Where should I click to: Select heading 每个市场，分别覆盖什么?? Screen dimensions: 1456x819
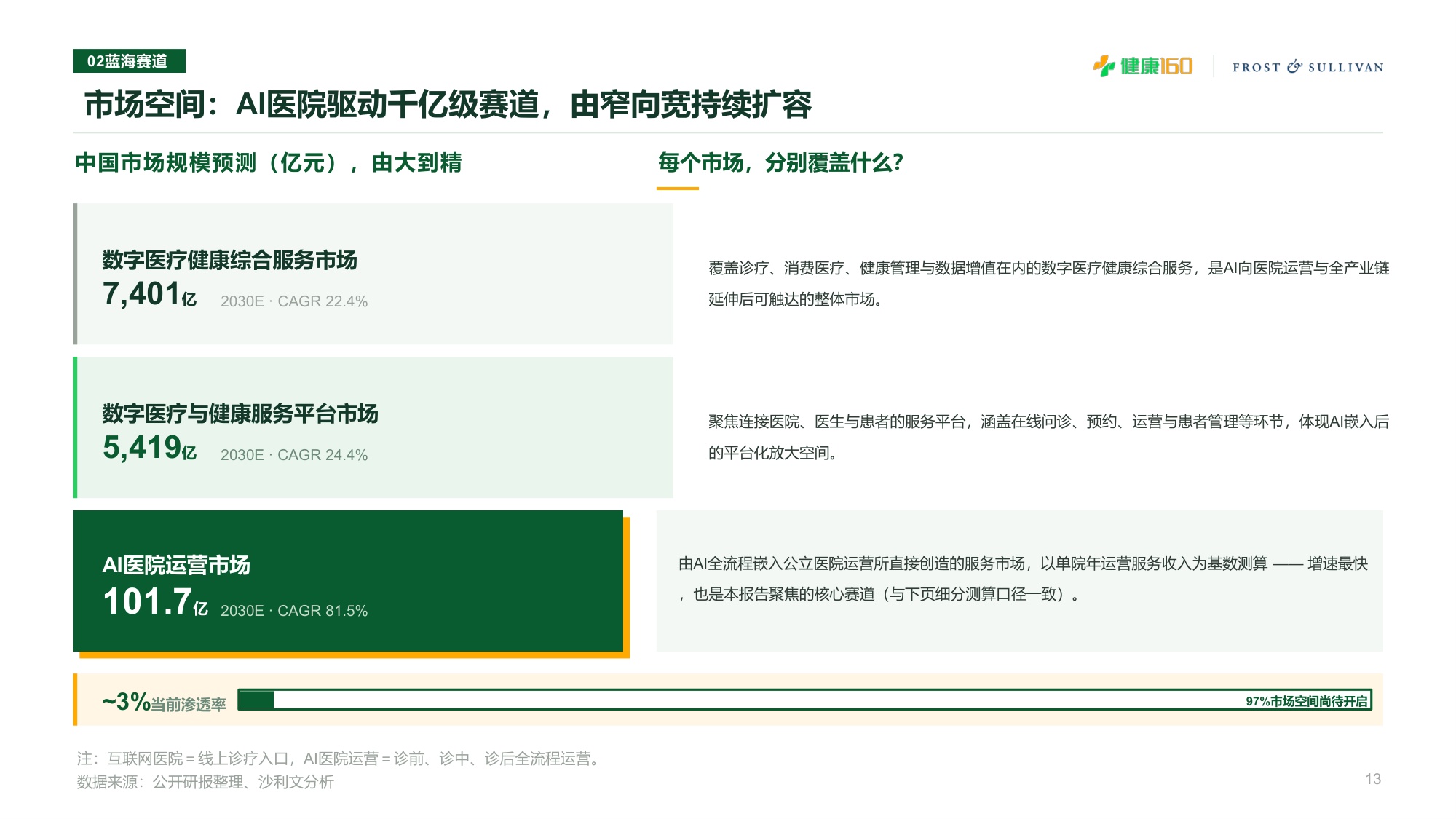(x=780, y=162)
